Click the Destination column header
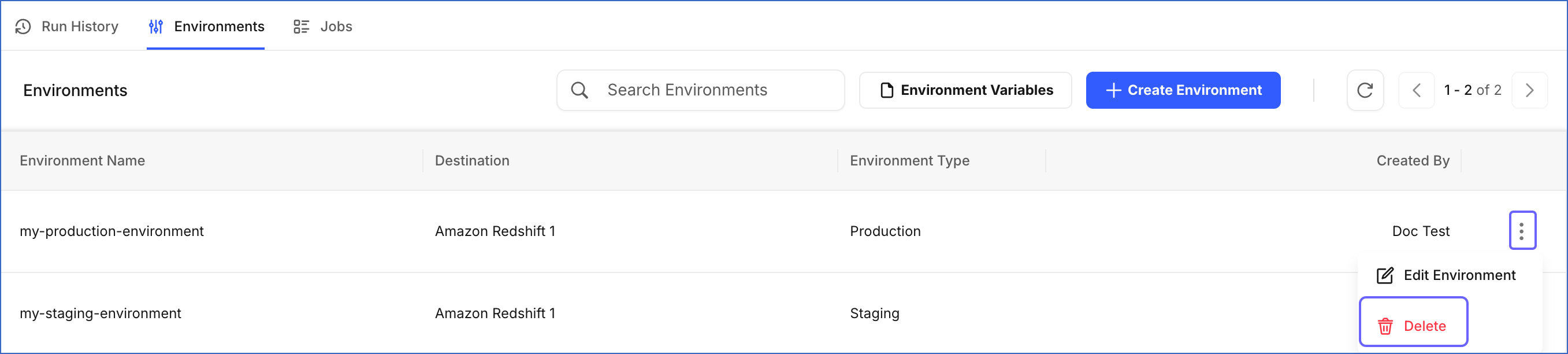Screen dimensions: 1568x354 (473, 161)
